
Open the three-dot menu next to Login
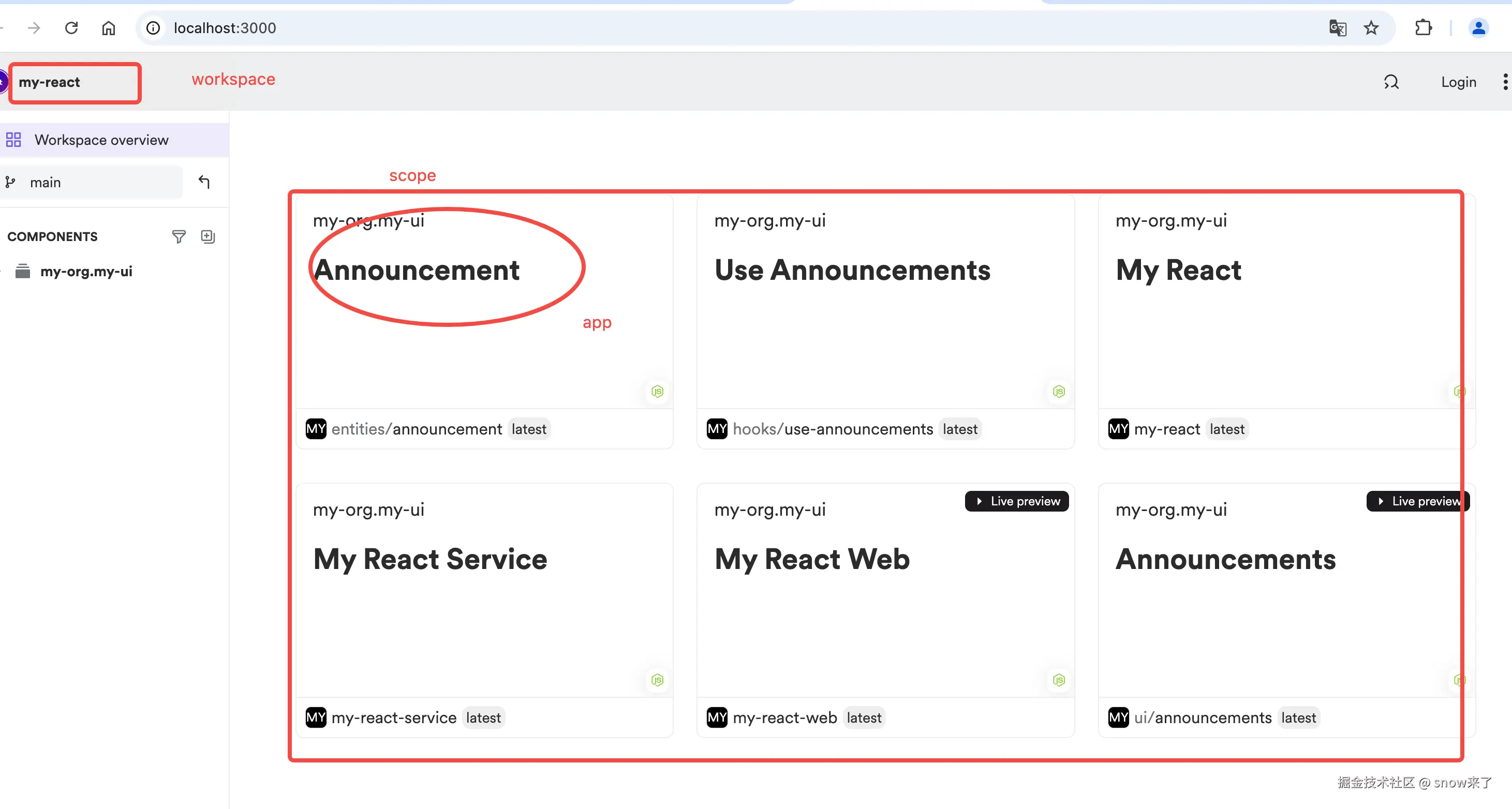[1505, 82]
